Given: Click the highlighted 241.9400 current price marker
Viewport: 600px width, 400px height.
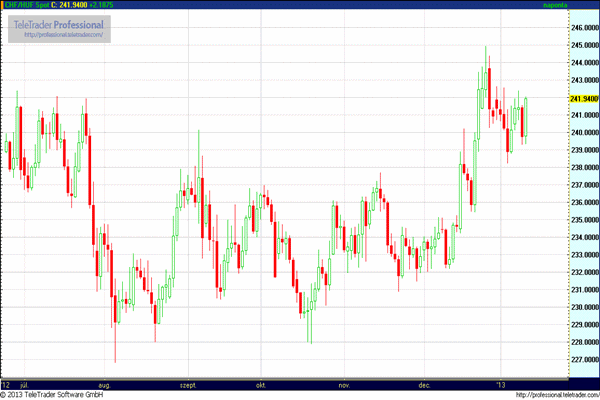Looking at the screenshot, I should tap(583, 99).
